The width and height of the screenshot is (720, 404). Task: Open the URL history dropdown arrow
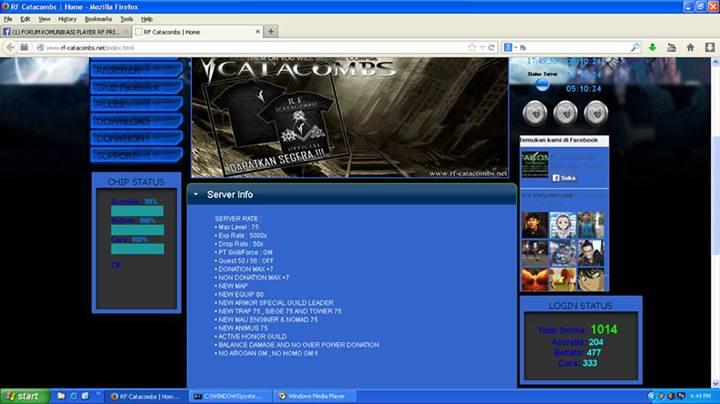[482, 47]
